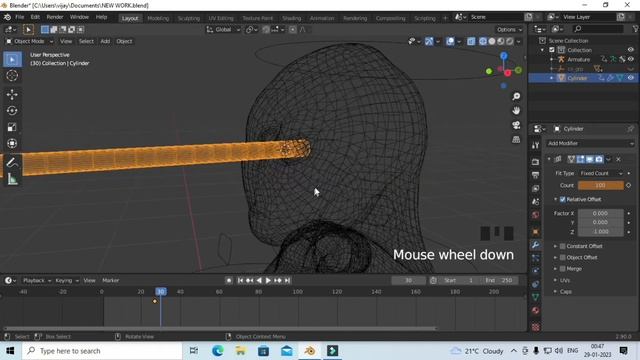Open the Object Mode dropdown
The width and height of the screenshot is (640, 360).
tap(29, 41)
